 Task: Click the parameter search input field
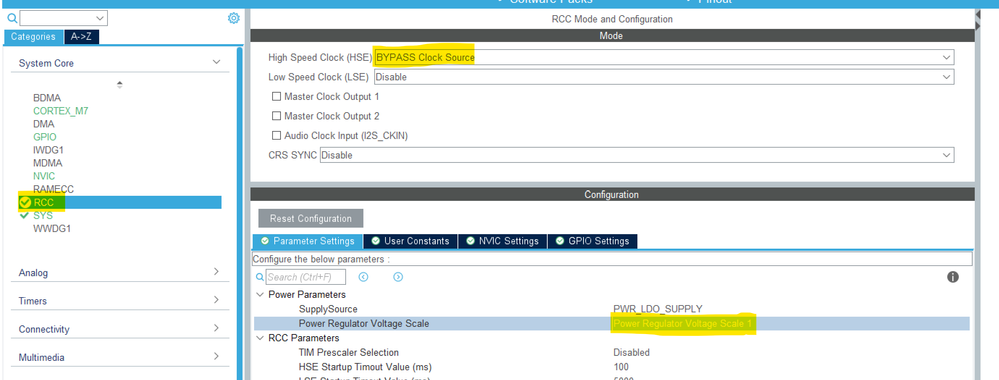(x=306, y=277)
